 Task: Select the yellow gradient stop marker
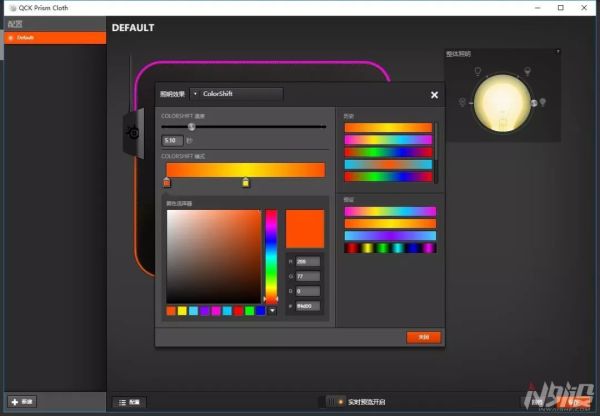click(246, 182)
